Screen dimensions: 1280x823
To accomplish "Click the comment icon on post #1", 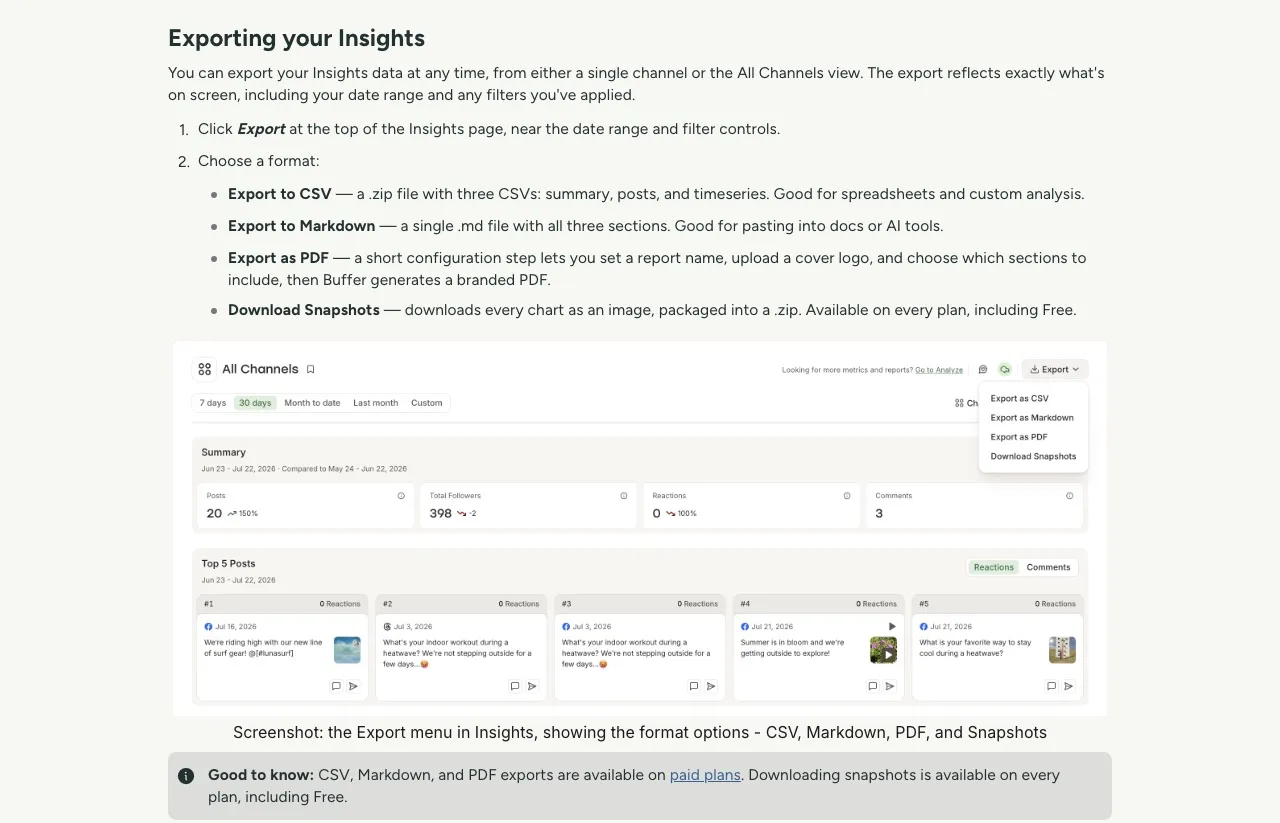I will click(x=336, y=686).
